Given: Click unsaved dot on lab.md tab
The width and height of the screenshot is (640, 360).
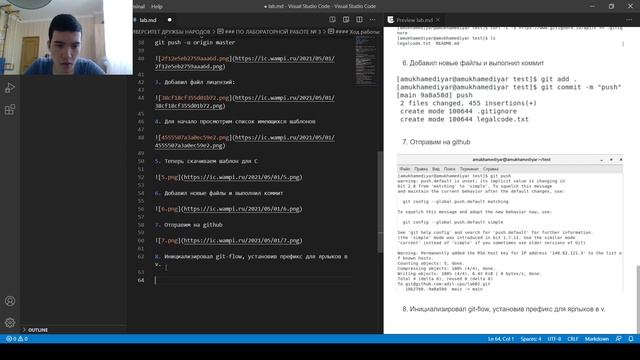Looking at the screenshot, I should [169, 20].
